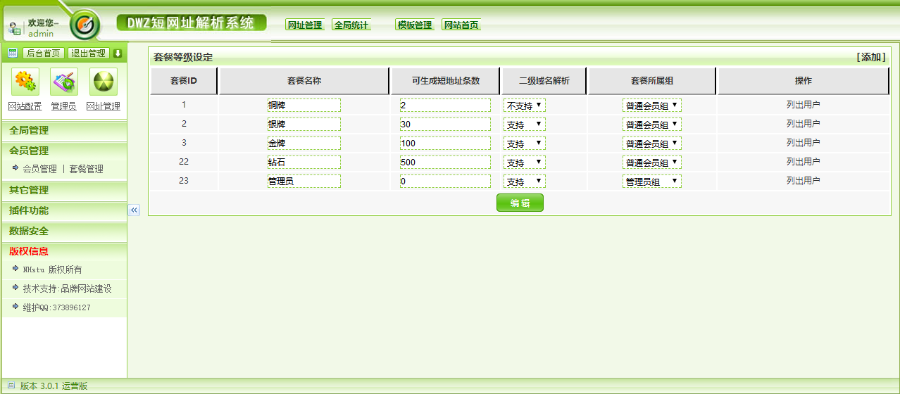Go to 网站首页 from top menu

point(461,25)
